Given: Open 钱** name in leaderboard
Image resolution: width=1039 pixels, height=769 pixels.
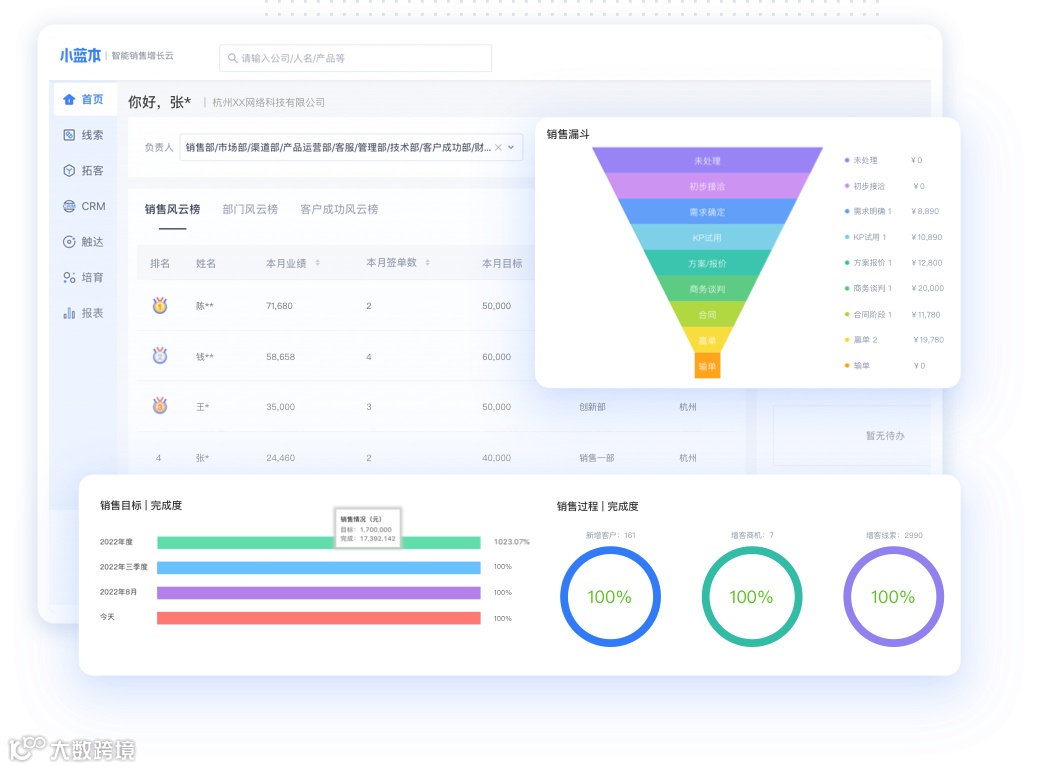Looking at the screenshot, I should click(205, 357).
